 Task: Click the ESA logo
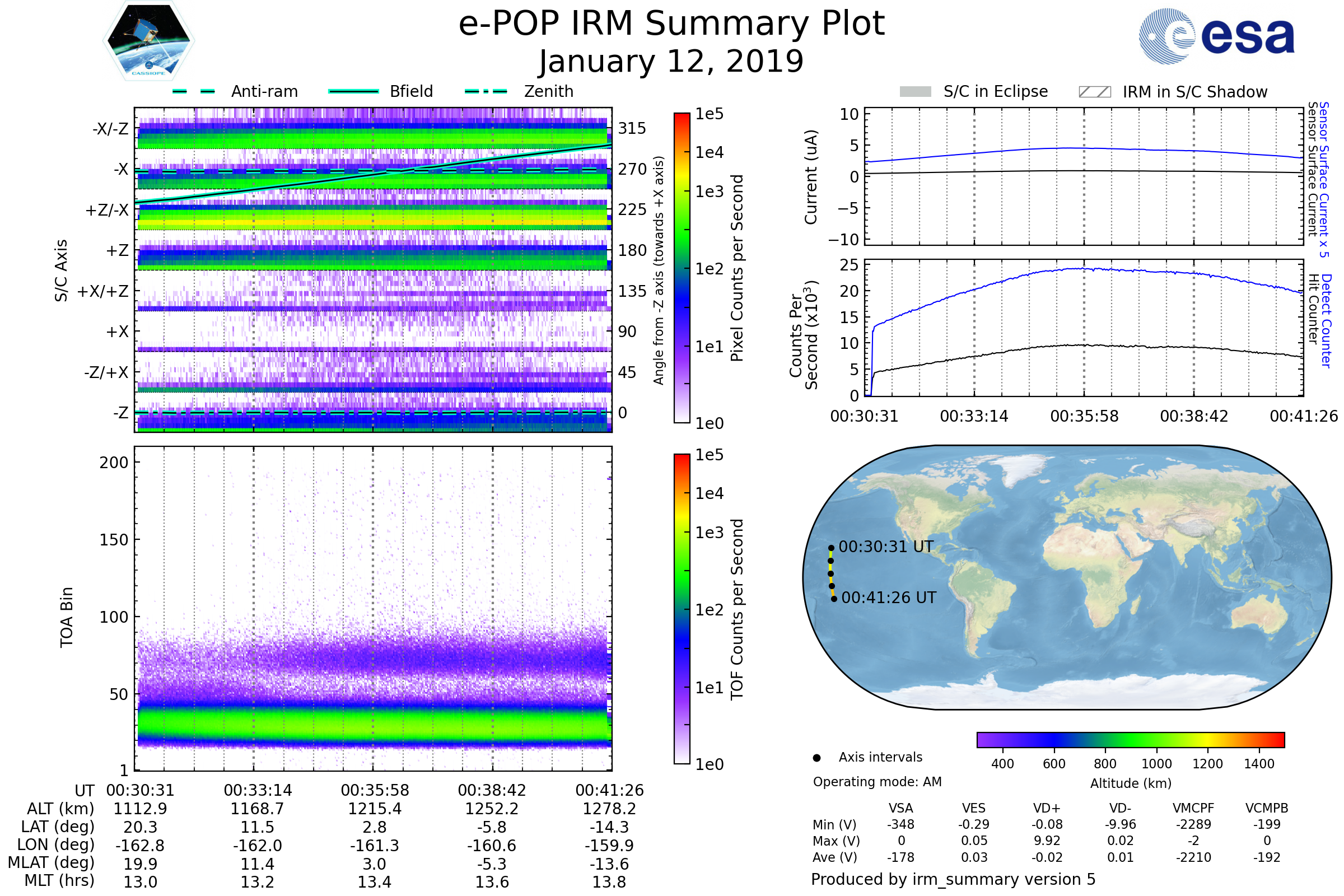point(1216,36)
